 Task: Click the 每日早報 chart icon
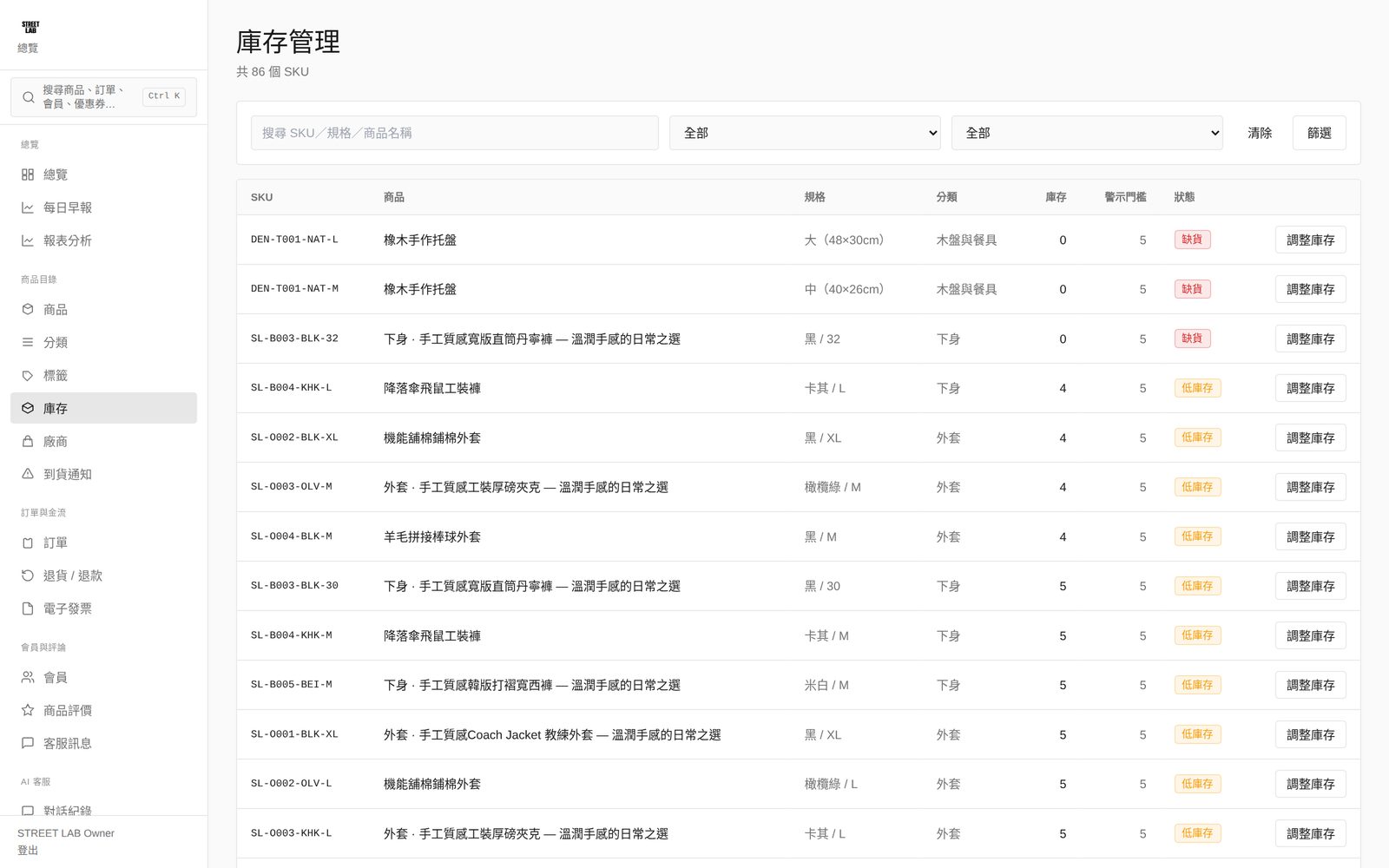[x=28, y=207]
